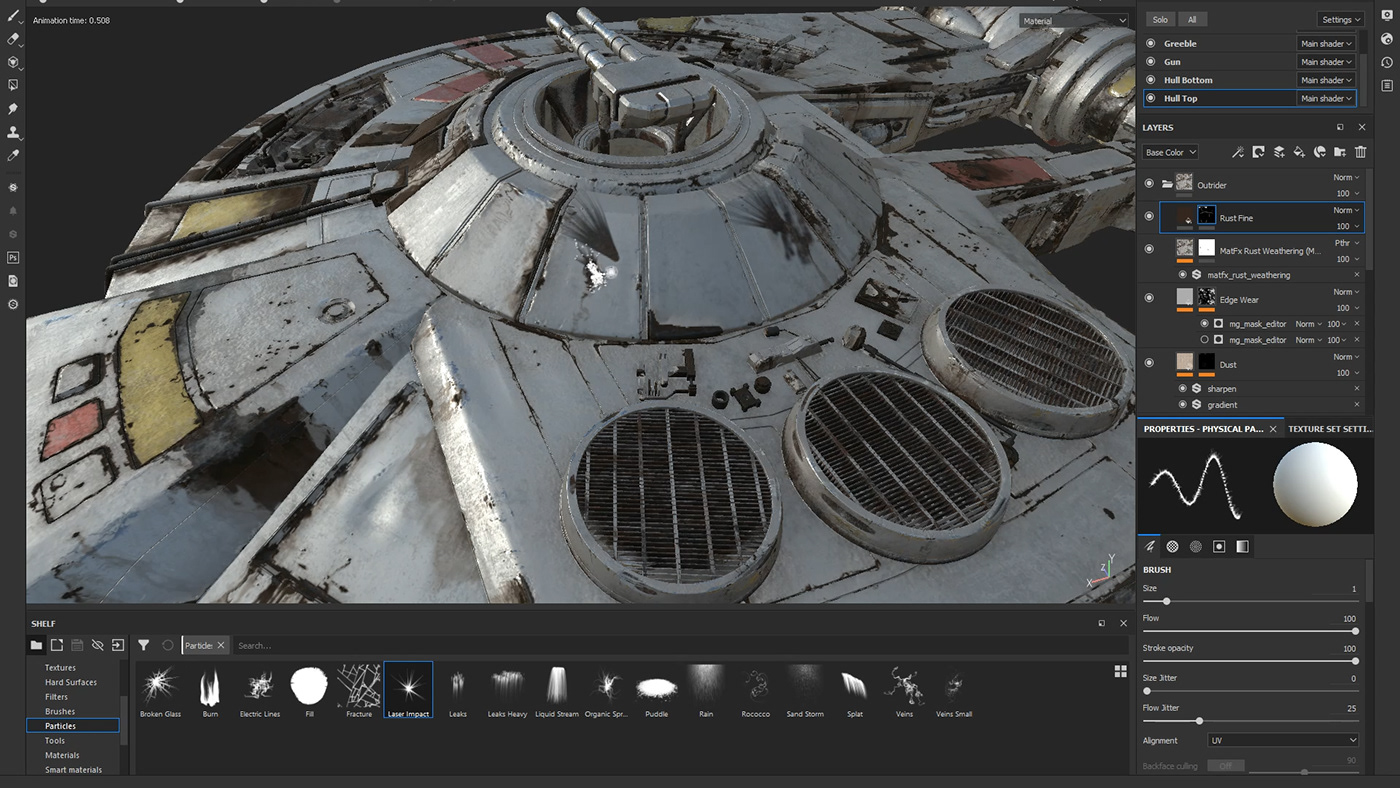Toggle Greeble texture set visibility

(x=1150, y=44)
